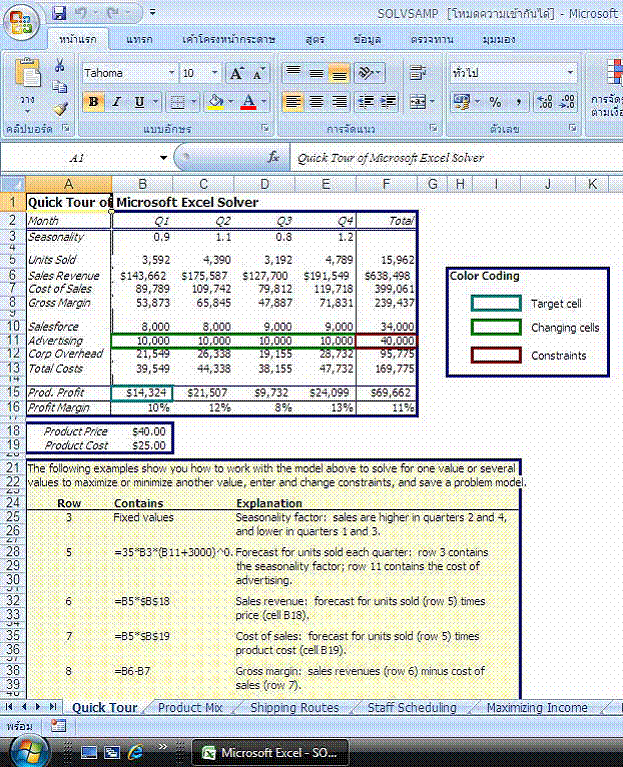Open the fill color dropdown arrow
623x767 pixels.
(x=231, y=102)
